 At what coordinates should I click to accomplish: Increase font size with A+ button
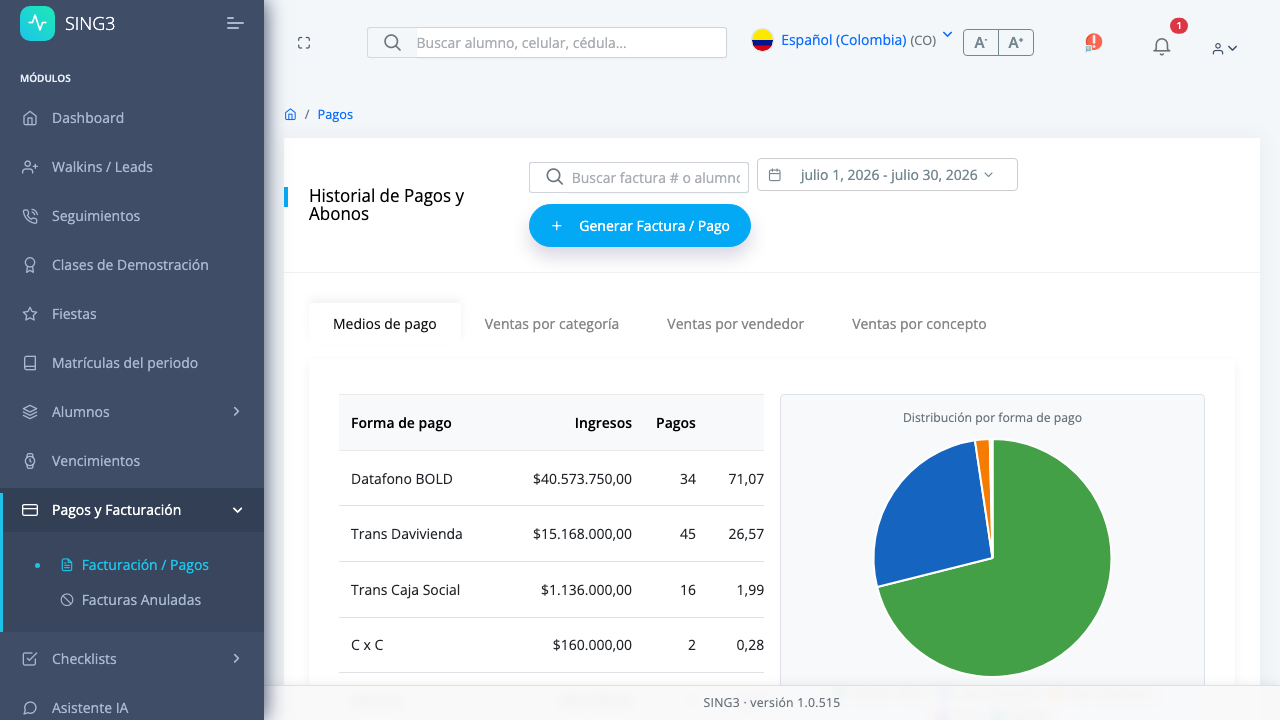click(x=1016, y=42)
